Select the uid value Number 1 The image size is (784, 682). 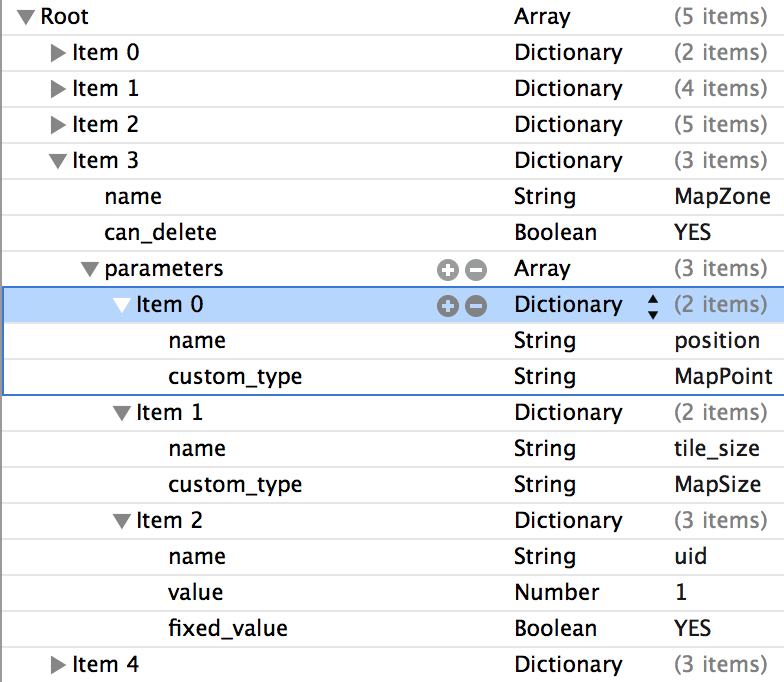680,592
